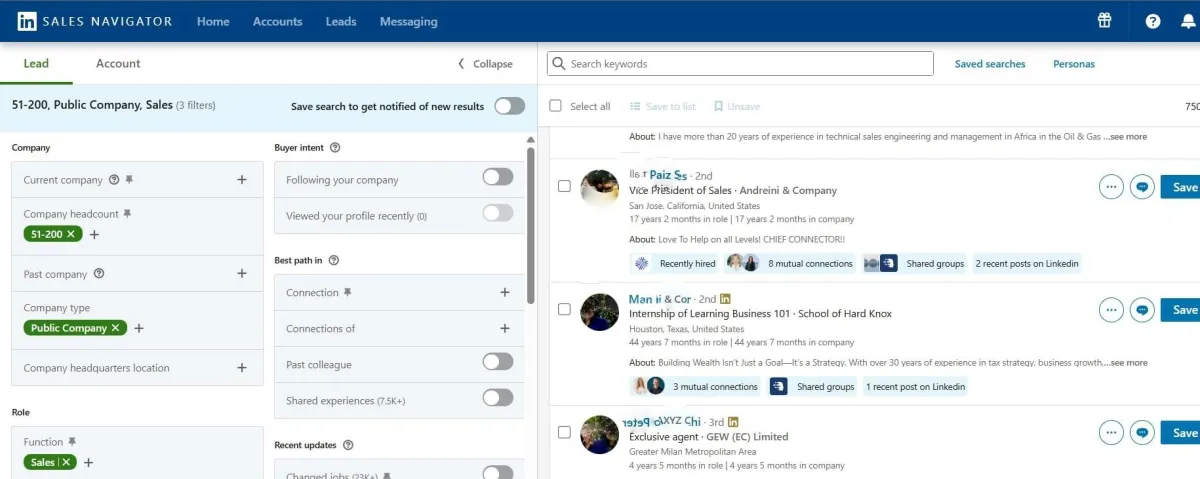1200x479 pixels.
Task: Remove the Public Company filter chip
Action: [115, 328]
